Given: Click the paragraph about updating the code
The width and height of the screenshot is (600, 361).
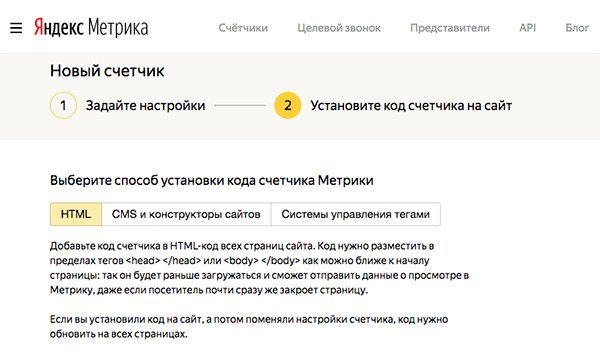Looking at the screenshot, I should 249,327.
